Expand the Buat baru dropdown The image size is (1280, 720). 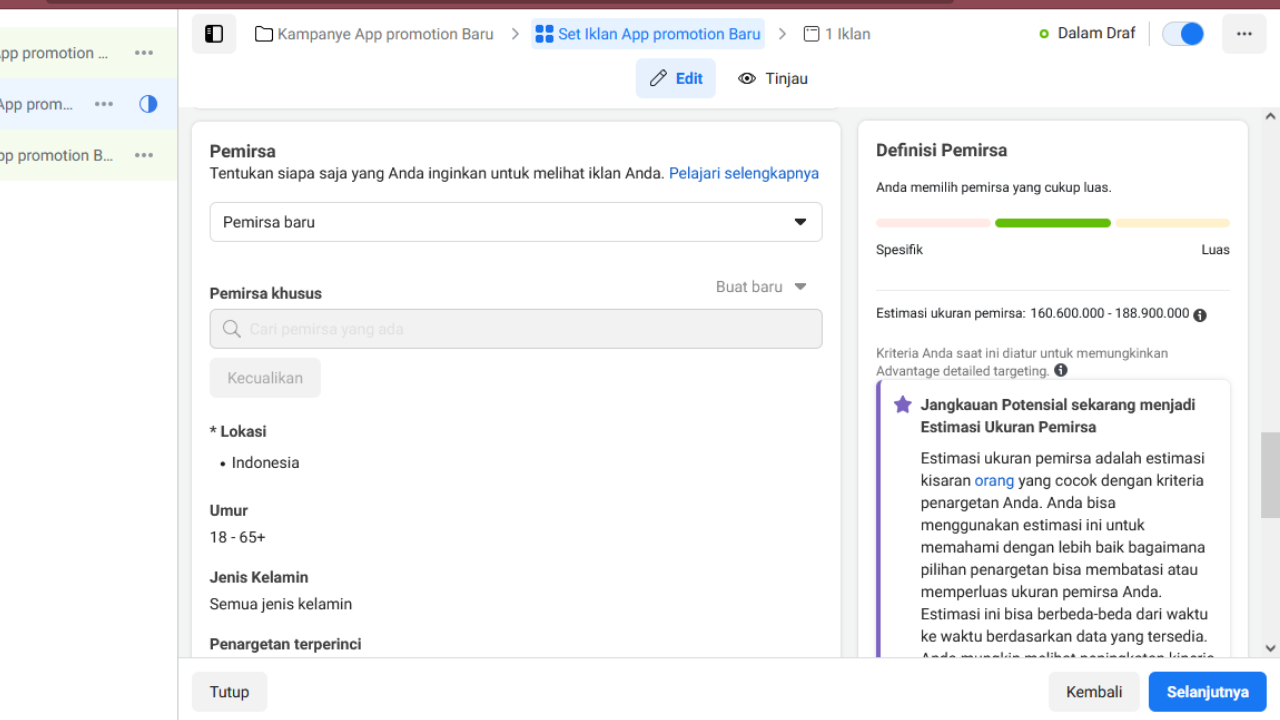pyautogui.click(x=761, y=287)
